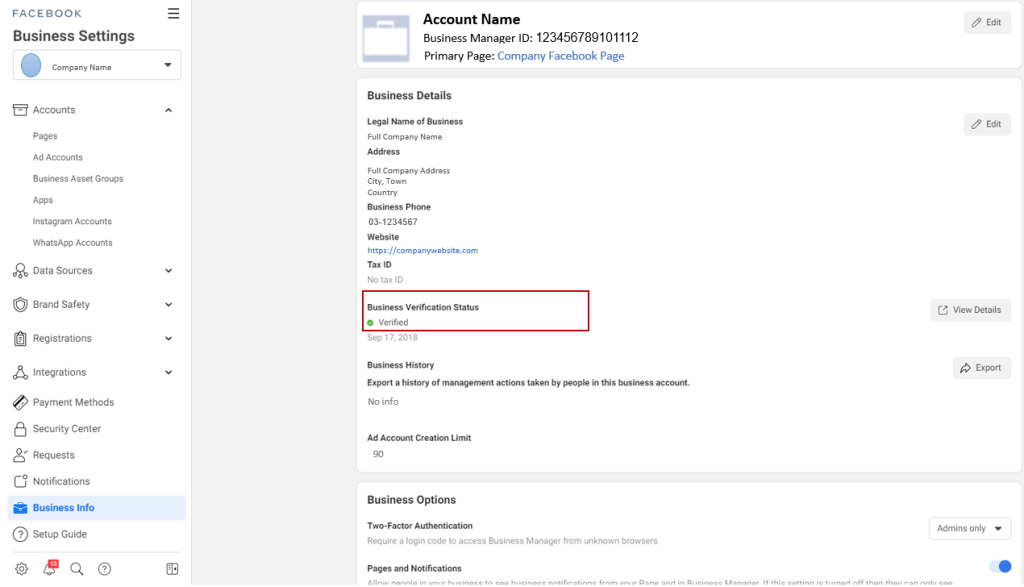
Task: Click the account placeholder image
Action: (386, 39)
